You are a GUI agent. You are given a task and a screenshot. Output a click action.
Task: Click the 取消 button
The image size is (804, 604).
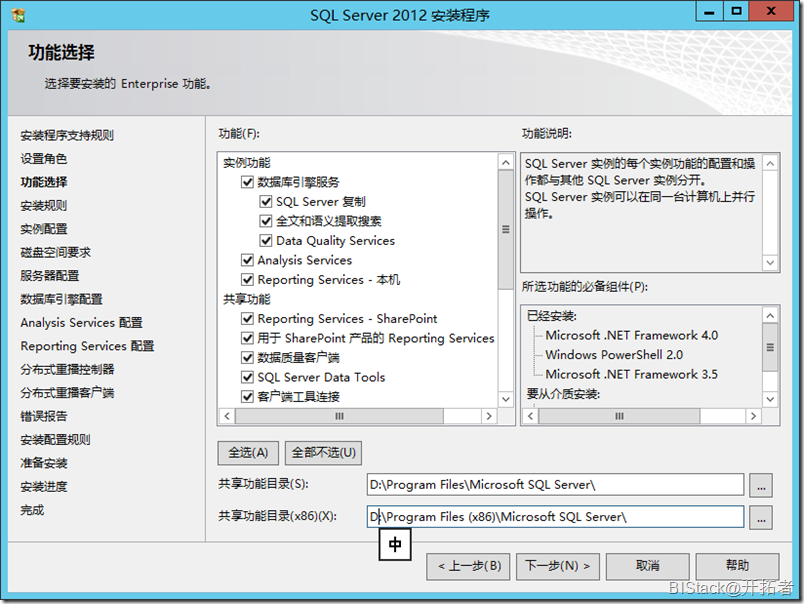click(x=648, y=566)
